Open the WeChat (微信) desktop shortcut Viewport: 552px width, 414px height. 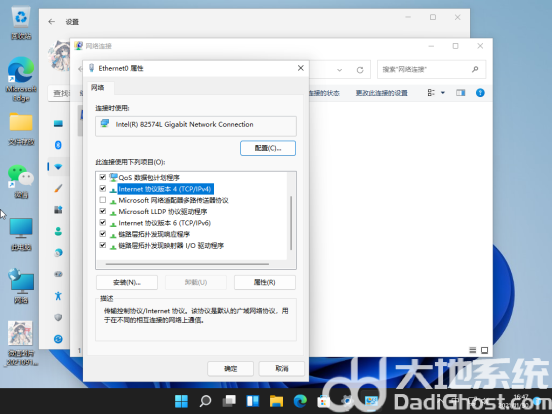[x=21, y=181]
